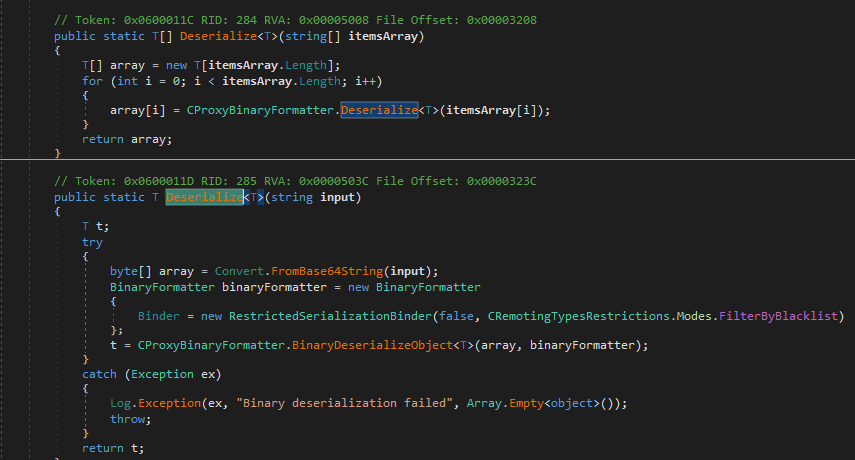Click the 'throw;' statement
This screenshot has height=460, width=855.
pyautogui.click(x=130, y=419)
